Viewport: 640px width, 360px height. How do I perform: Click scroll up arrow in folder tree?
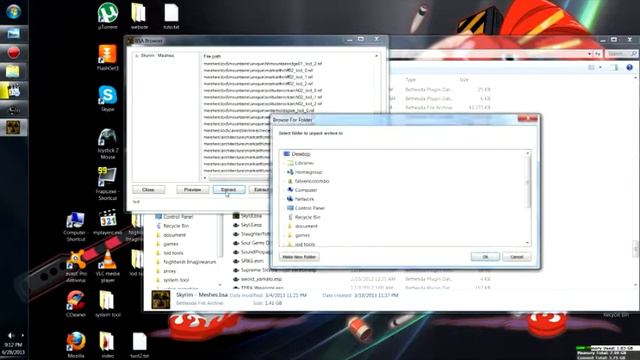tap(527, 153)
